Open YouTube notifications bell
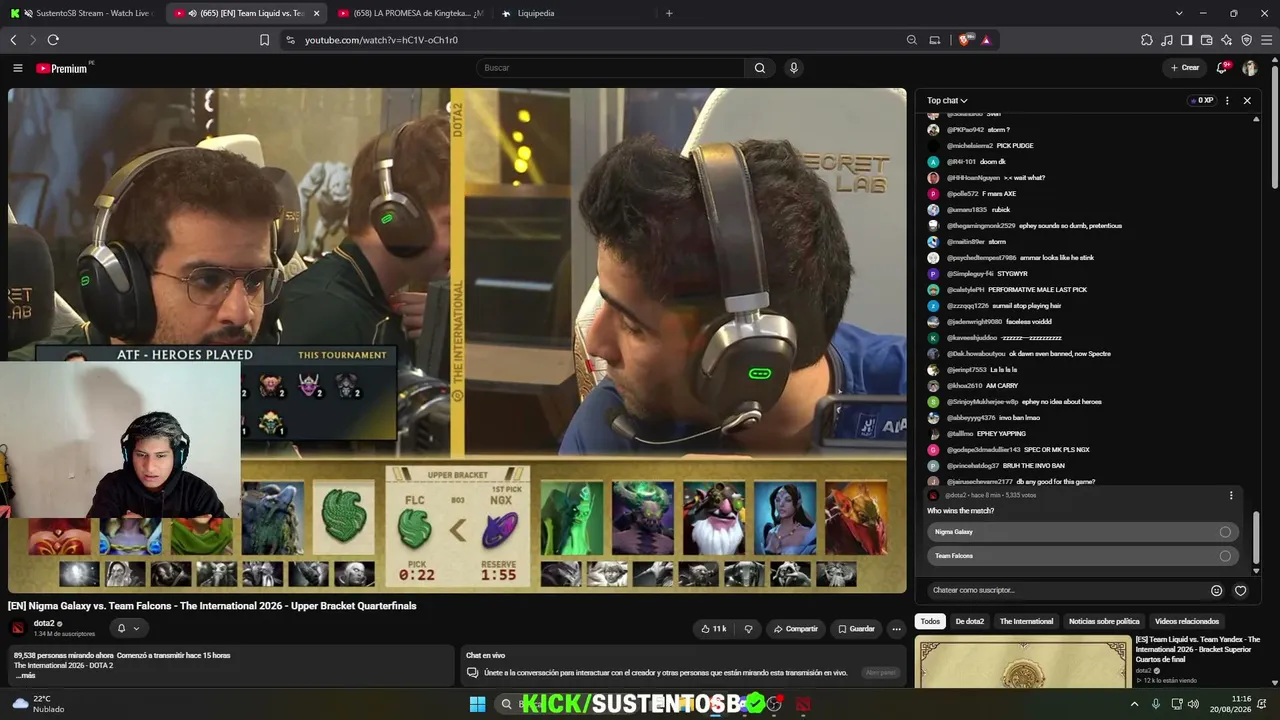This screenshot has height=720, width=1280. pyautogui.click(x=1221, y=68)
